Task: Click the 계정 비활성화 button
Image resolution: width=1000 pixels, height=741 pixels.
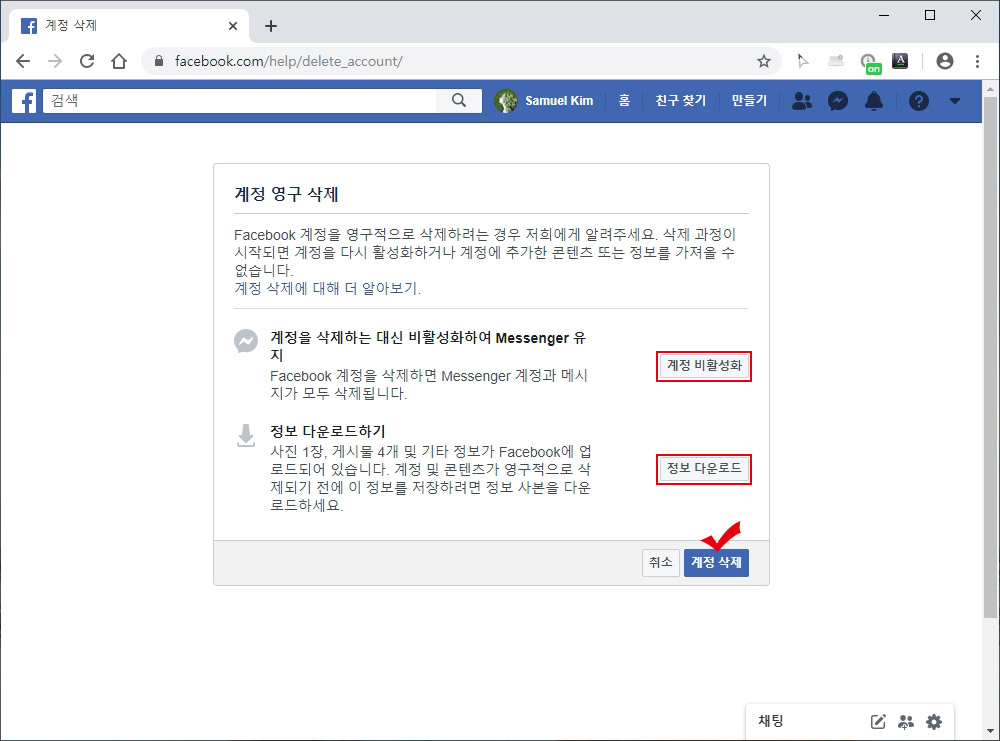Action: [x=704, y=365]
